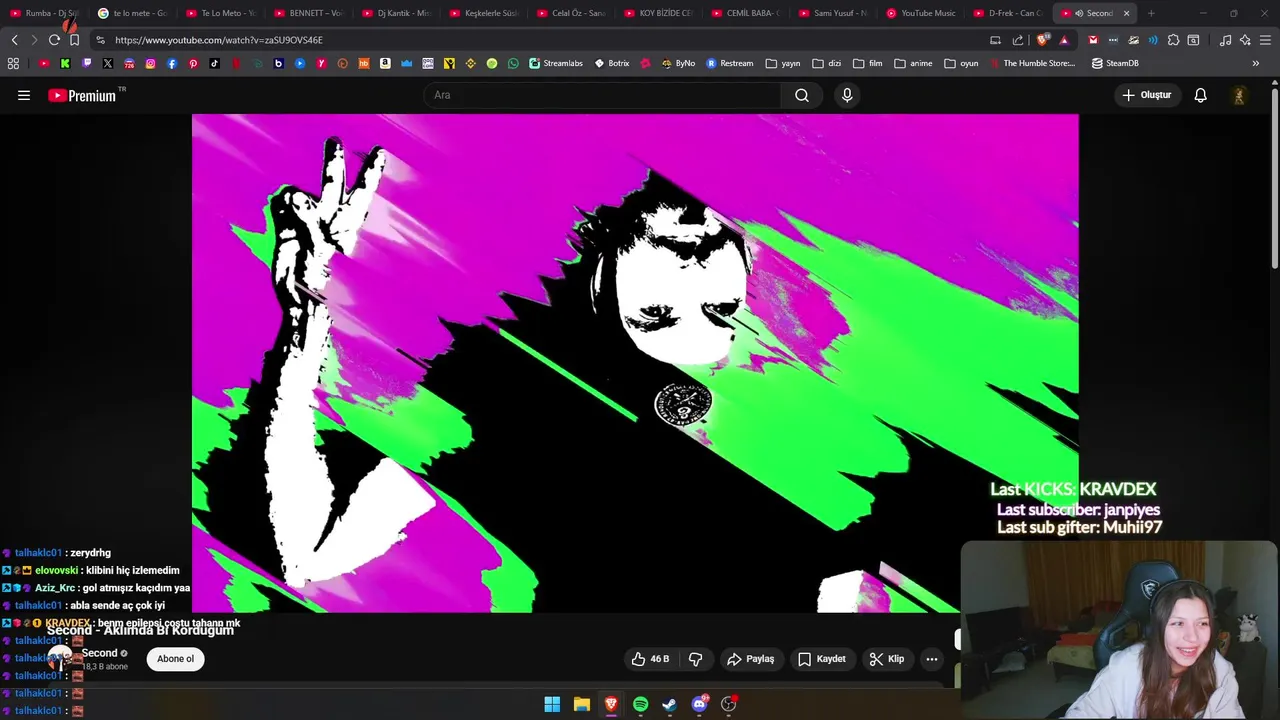
Task: Open the YouTube hamburger guide menu
Action: click(24, 95)
